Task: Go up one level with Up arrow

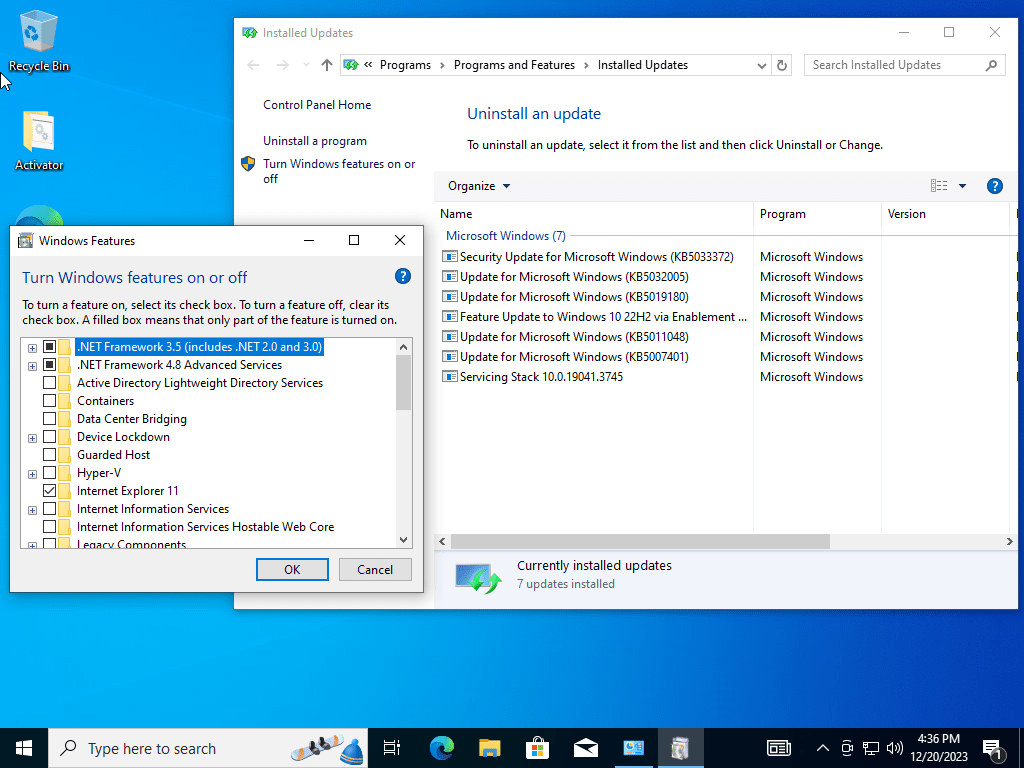Action: [x=327, y=65]
